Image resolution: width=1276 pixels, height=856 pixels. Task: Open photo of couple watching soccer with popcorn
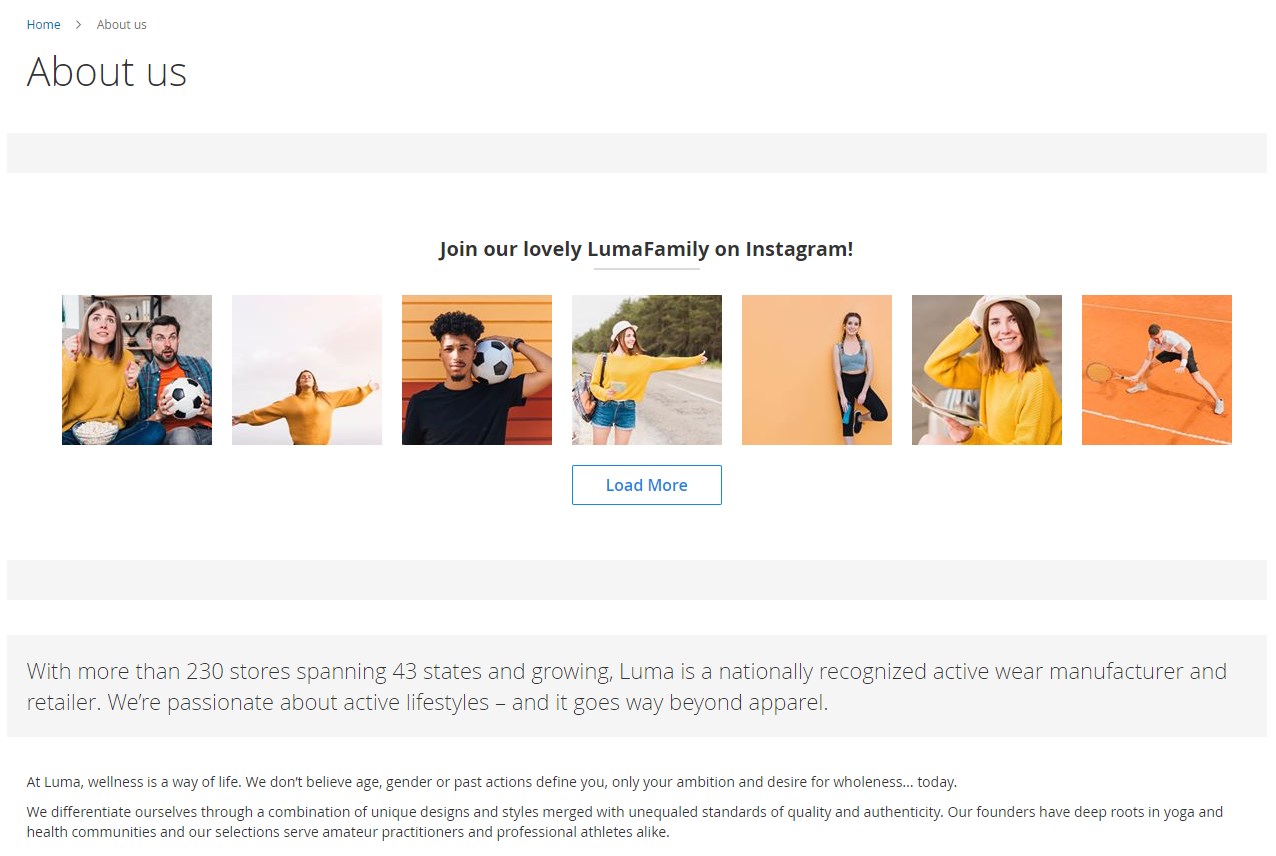pos(137,370)
